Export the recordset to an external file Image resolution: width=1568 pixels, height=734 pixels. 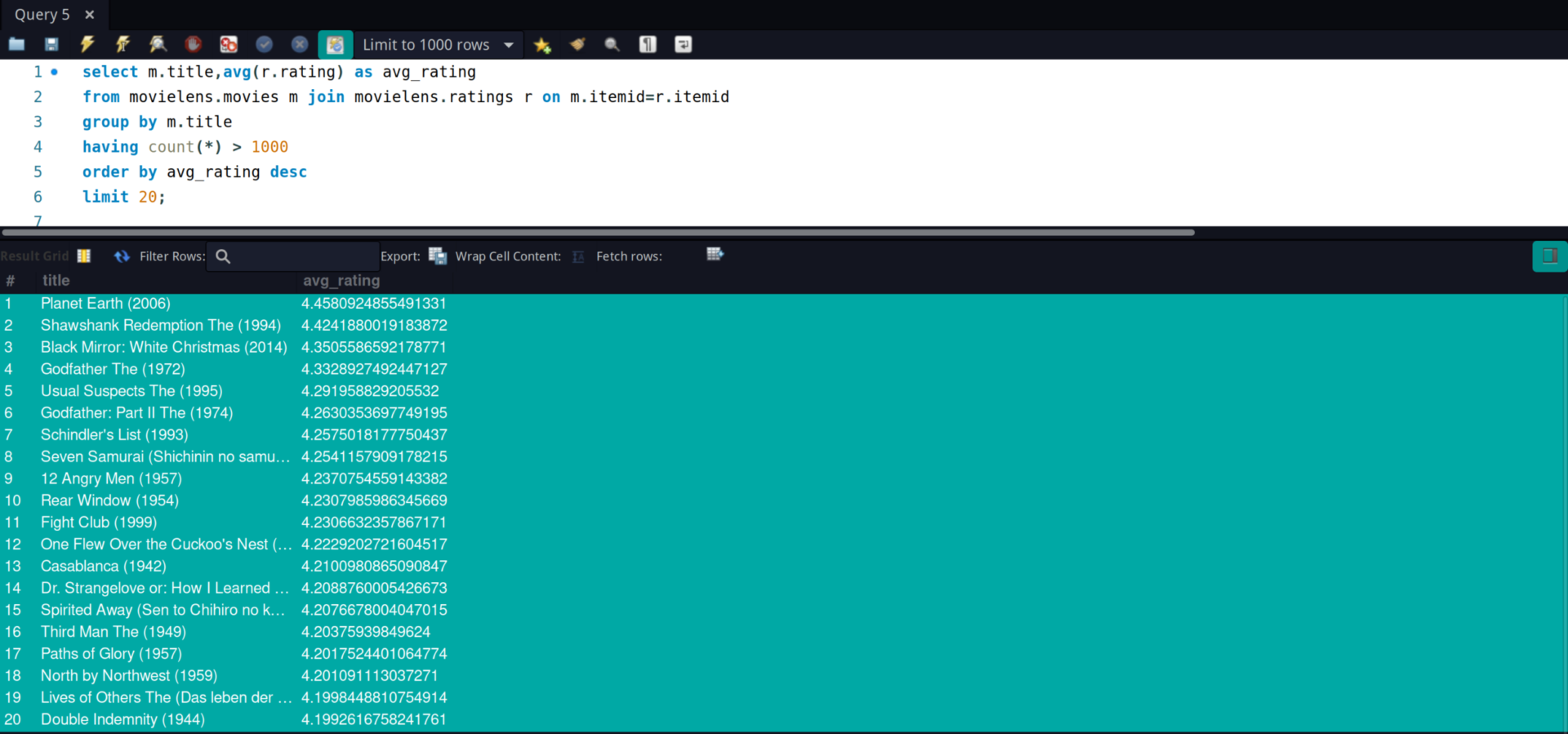438,256
